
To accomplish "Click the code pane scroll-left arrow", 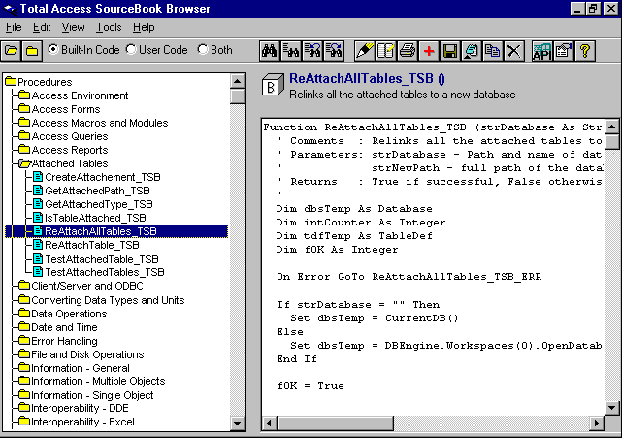I will pyautogui.click(x=269, y=423).
